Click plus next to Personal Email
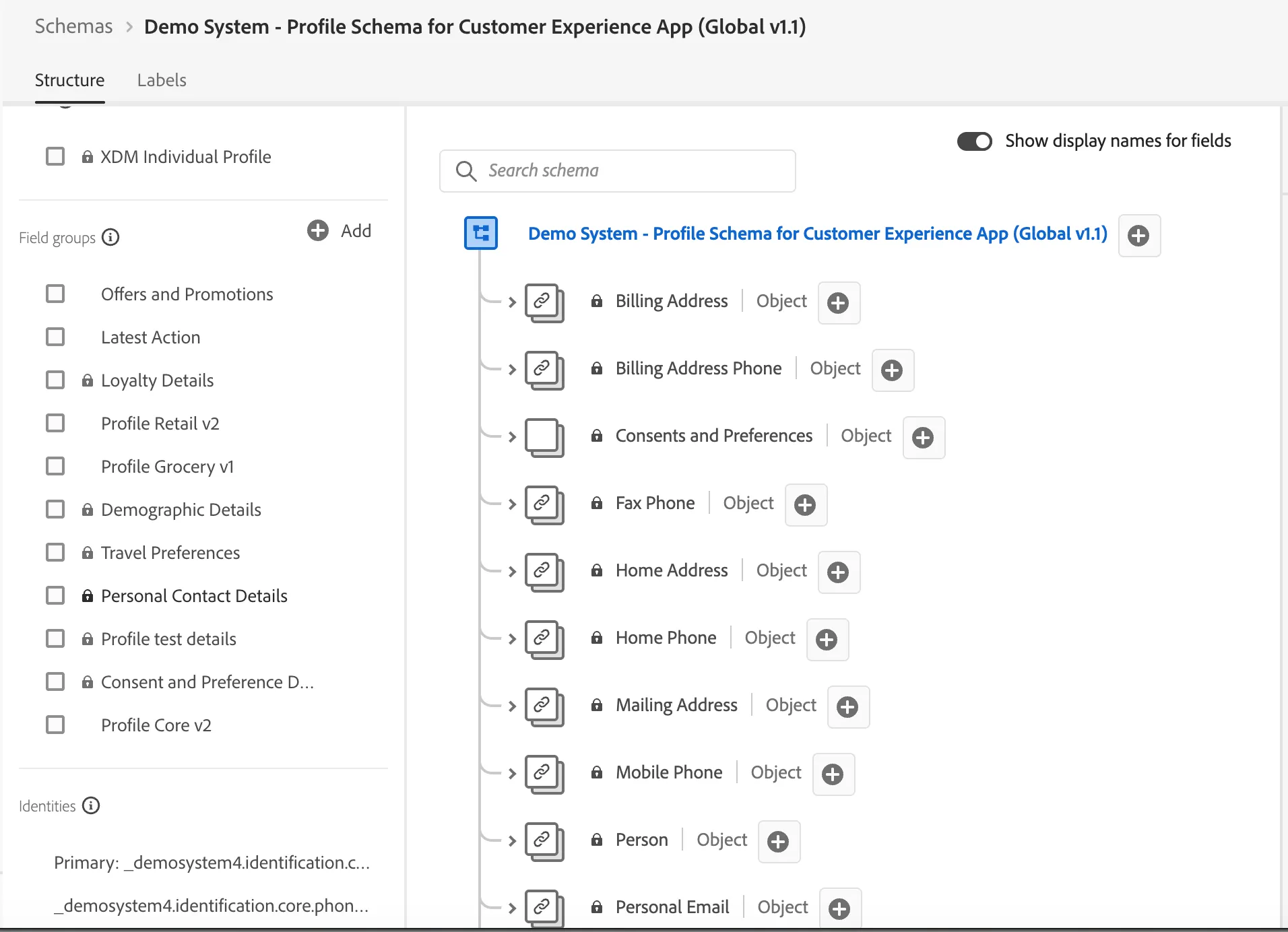 pos(840,909)
